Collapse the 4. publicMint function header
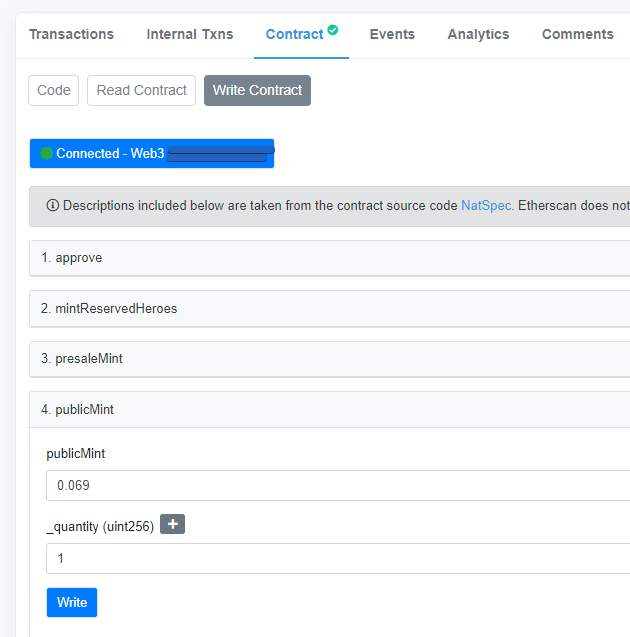Screen dimensions: 630x637 [x=329, y=410]
